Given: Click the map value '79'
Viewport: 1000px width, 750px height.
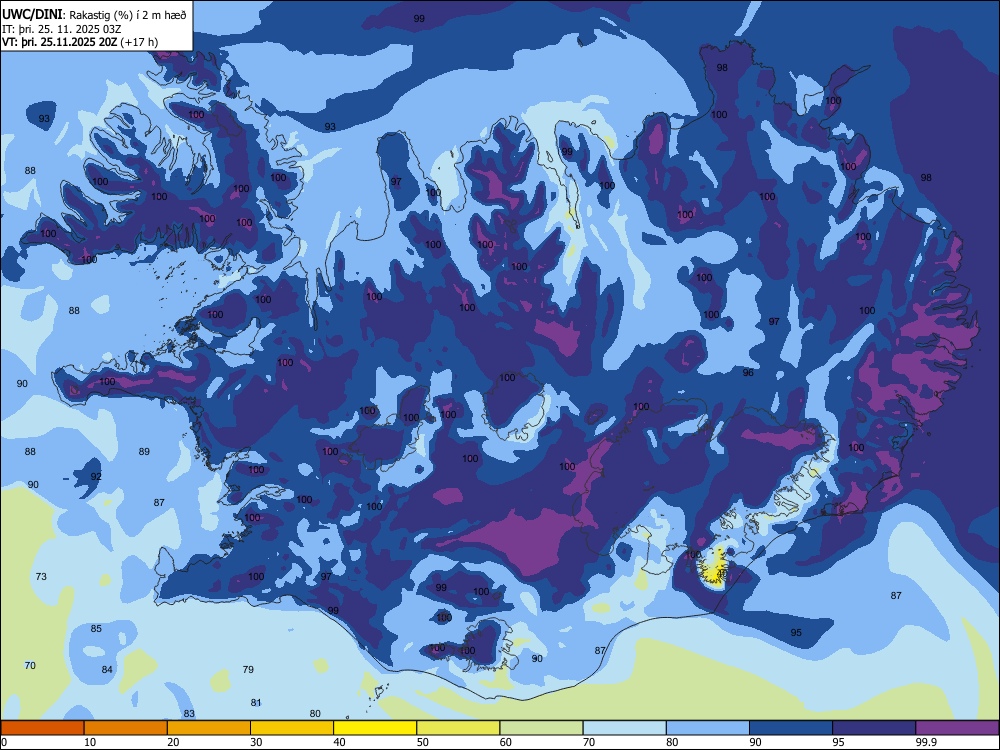Looking at the screenshot, I should coord(248,670).
